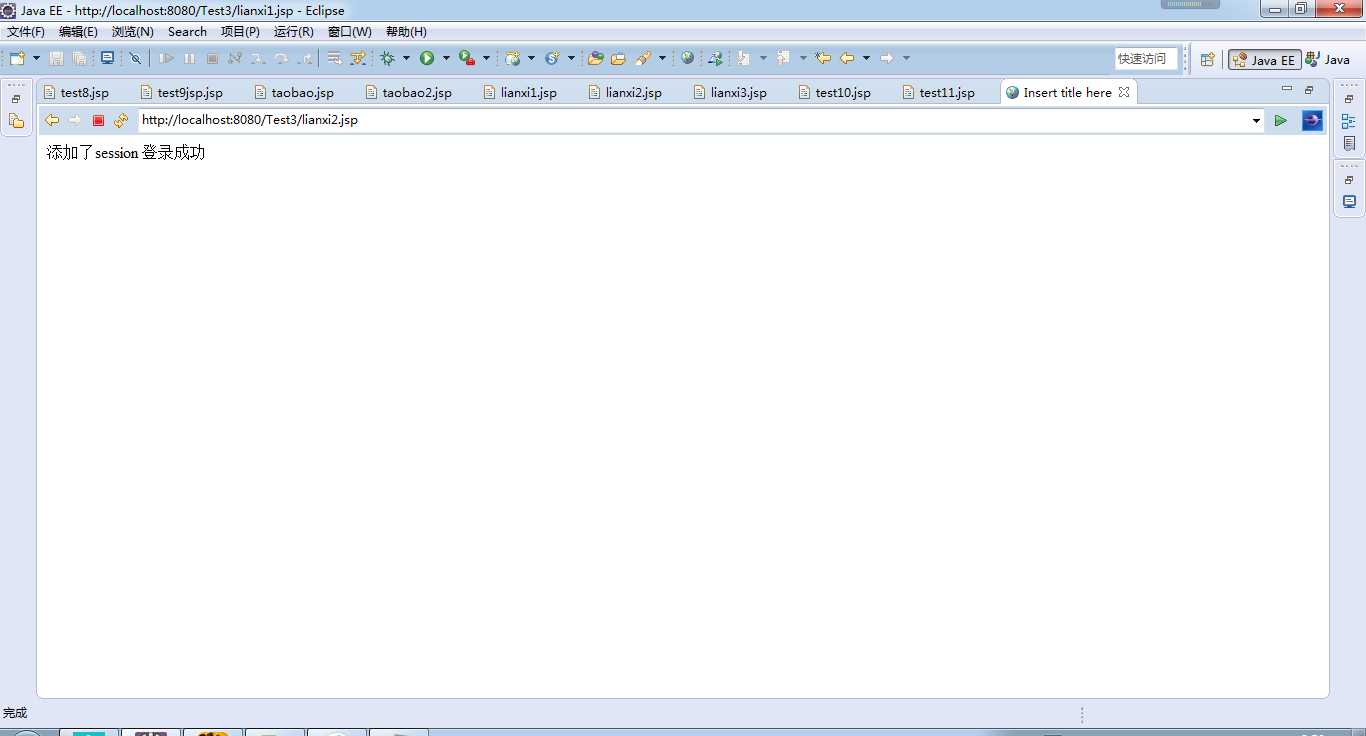Expand the Search dropdown arrow
1366x736 pixels.
point(662,59)
